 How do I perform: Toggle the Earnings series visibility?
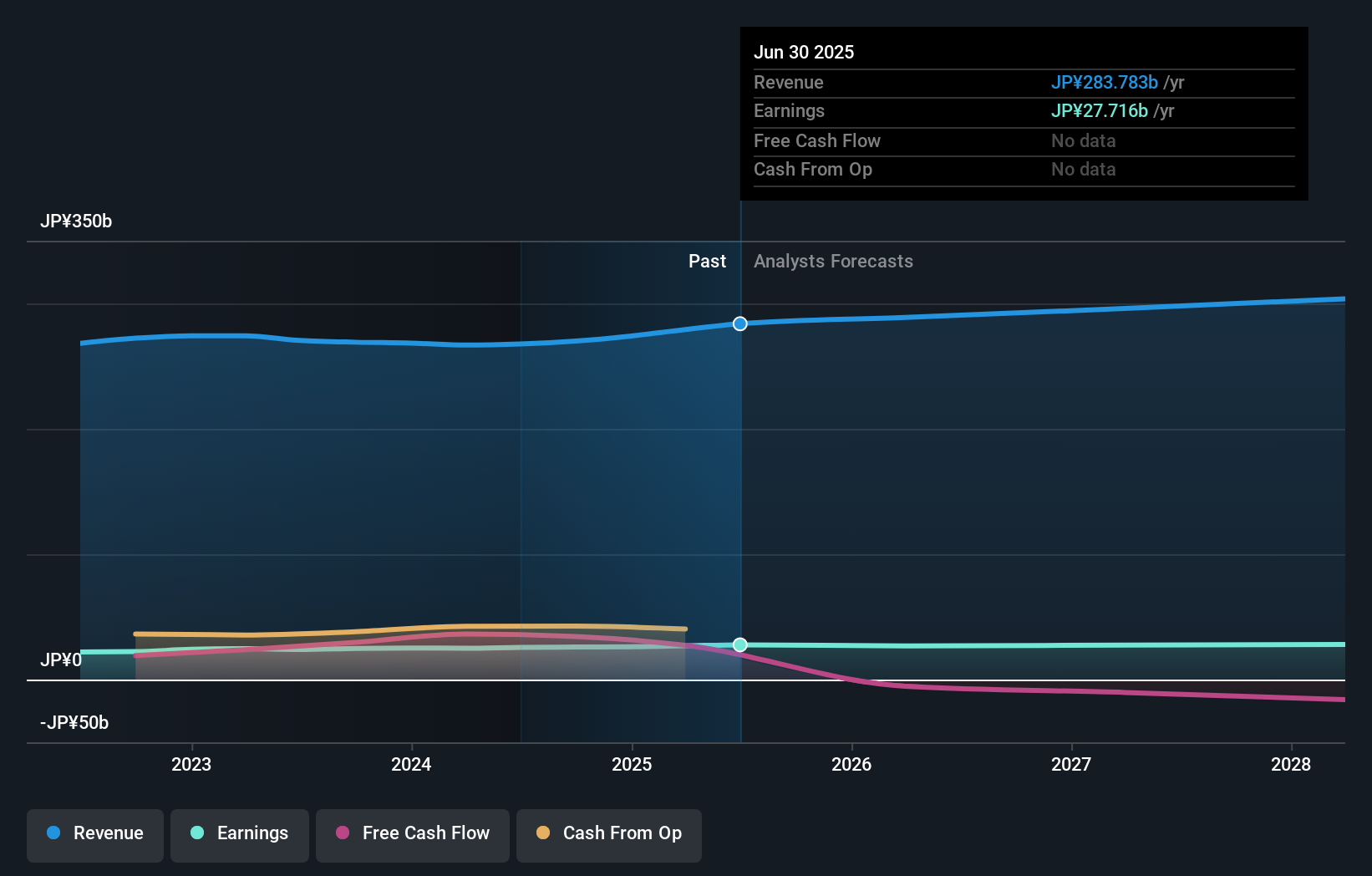click(x=240, y=834)
